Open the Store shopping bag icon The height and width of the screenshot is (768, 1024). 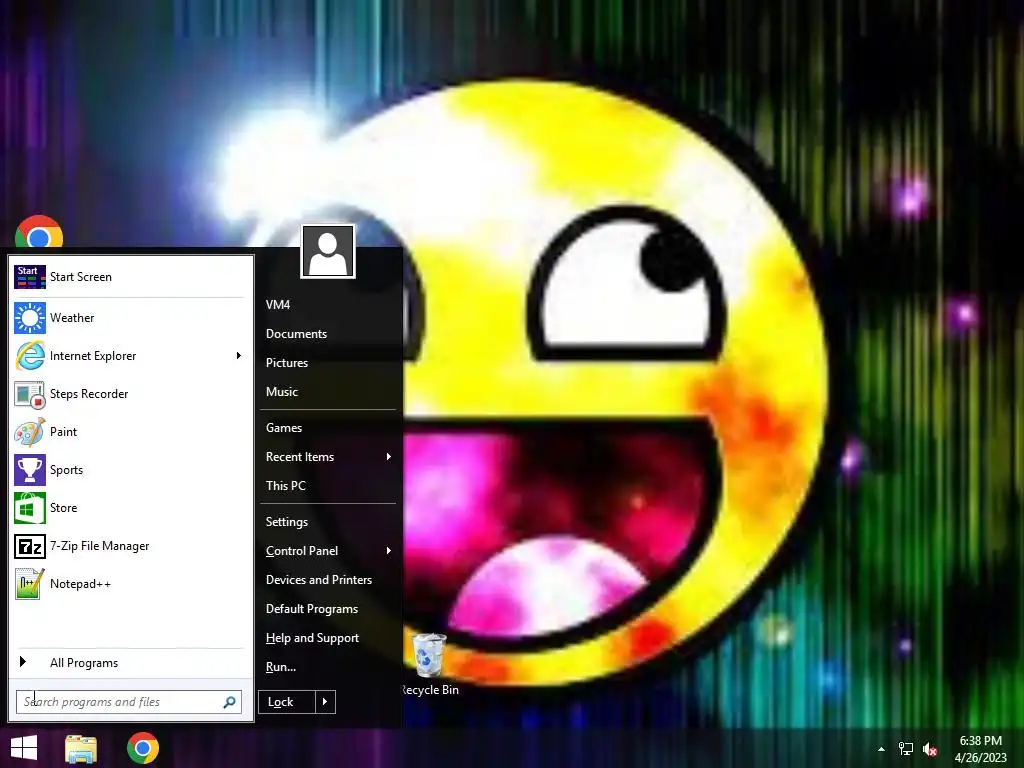[x=30, y=508]
